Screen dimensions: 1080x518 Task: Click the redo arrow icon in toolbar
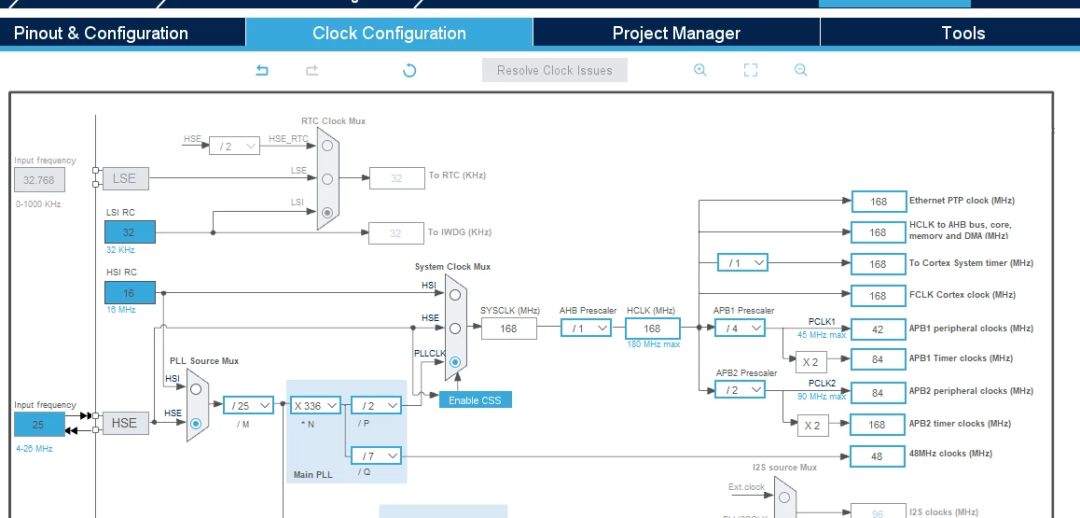point(312,70)
